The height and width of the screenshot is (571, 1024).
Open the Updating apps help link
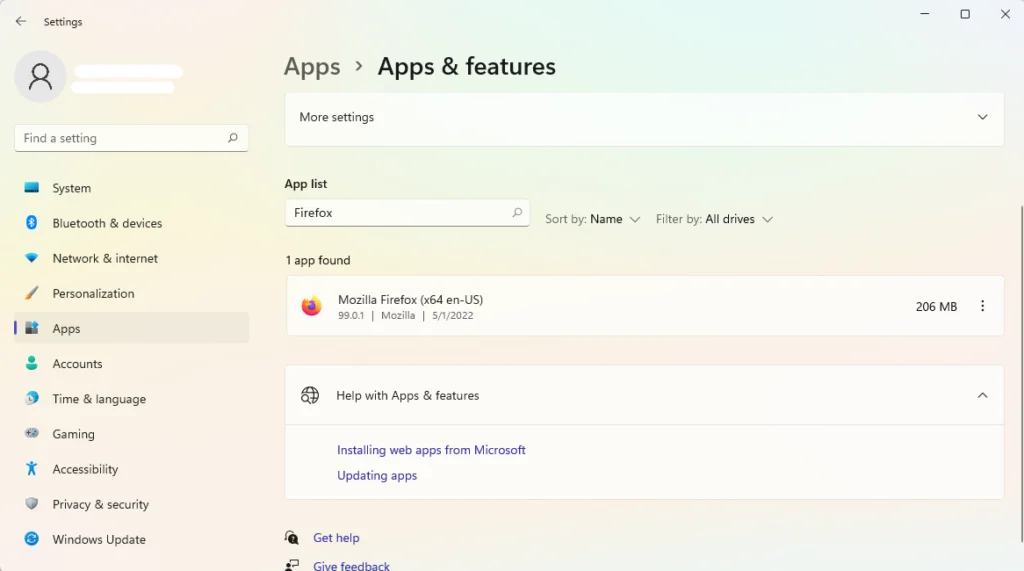click(x=377, y=476)
